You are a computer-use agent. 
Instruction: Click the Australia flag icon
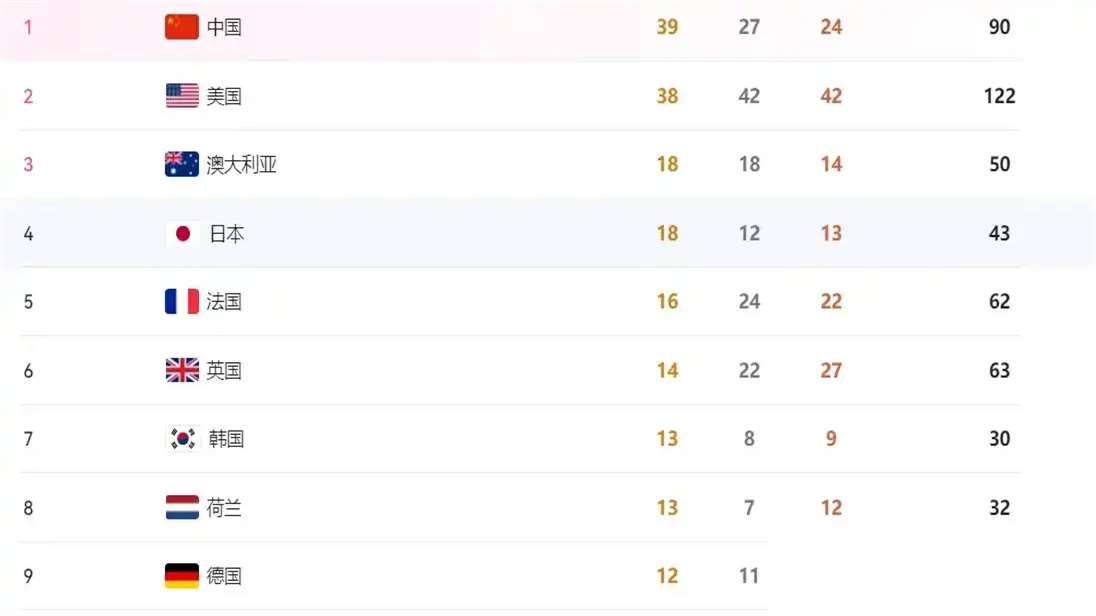click(182, 164)
